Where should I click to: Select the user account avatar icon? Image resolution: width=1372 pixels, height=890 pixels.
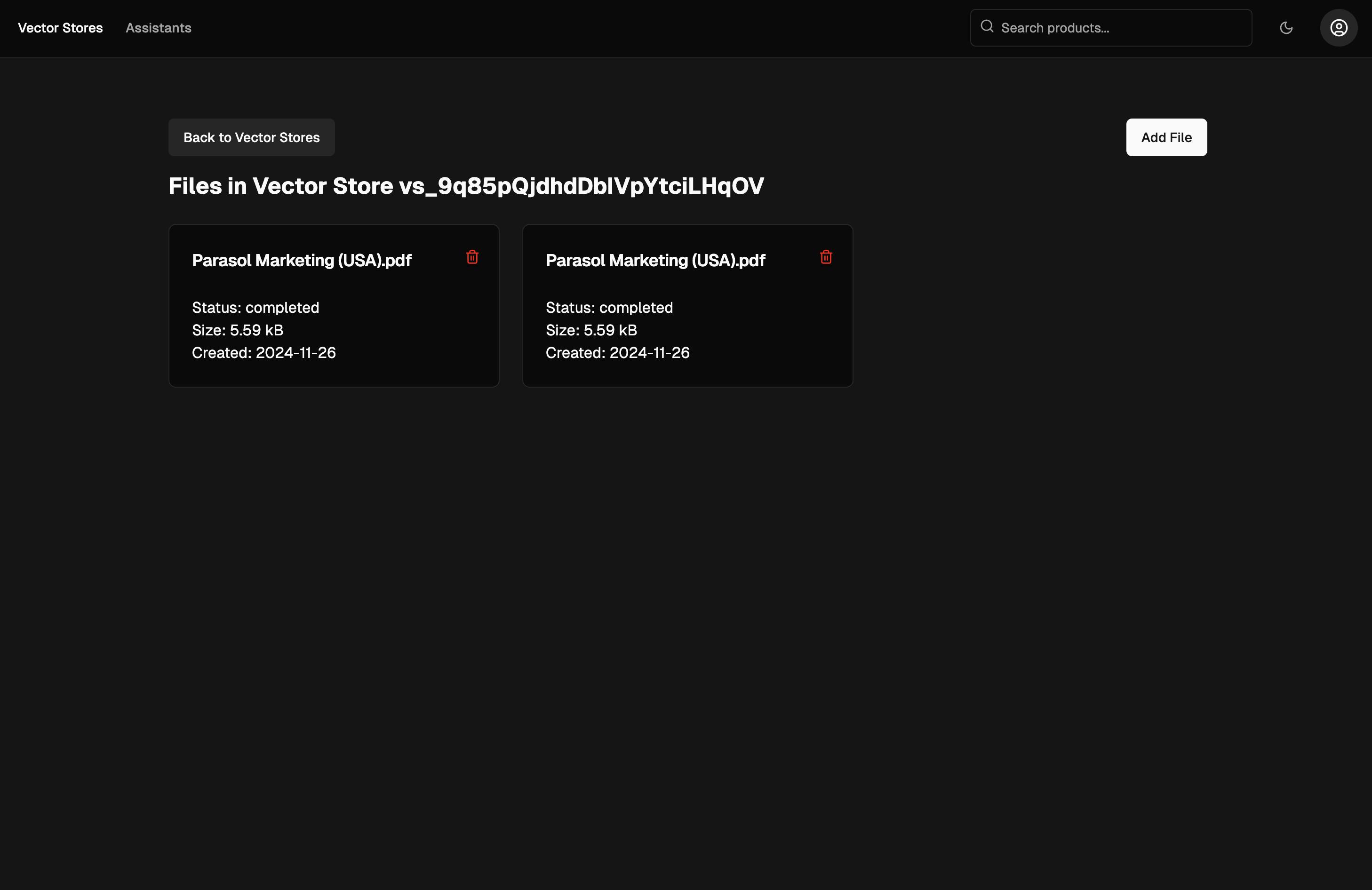[x=1338, y=27]
